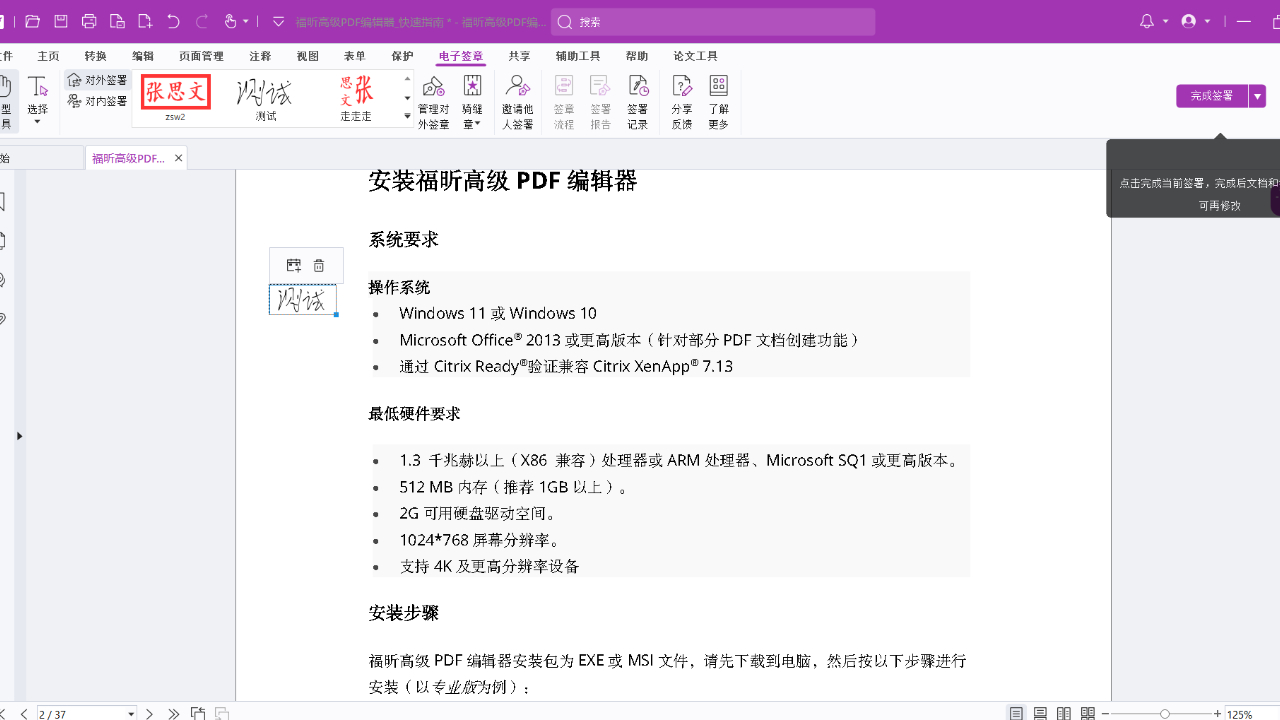Click the 管理对外签章 icon
Image resolution: width=1280 pixels, height=720 pixels.
click(x=433, y=101)
